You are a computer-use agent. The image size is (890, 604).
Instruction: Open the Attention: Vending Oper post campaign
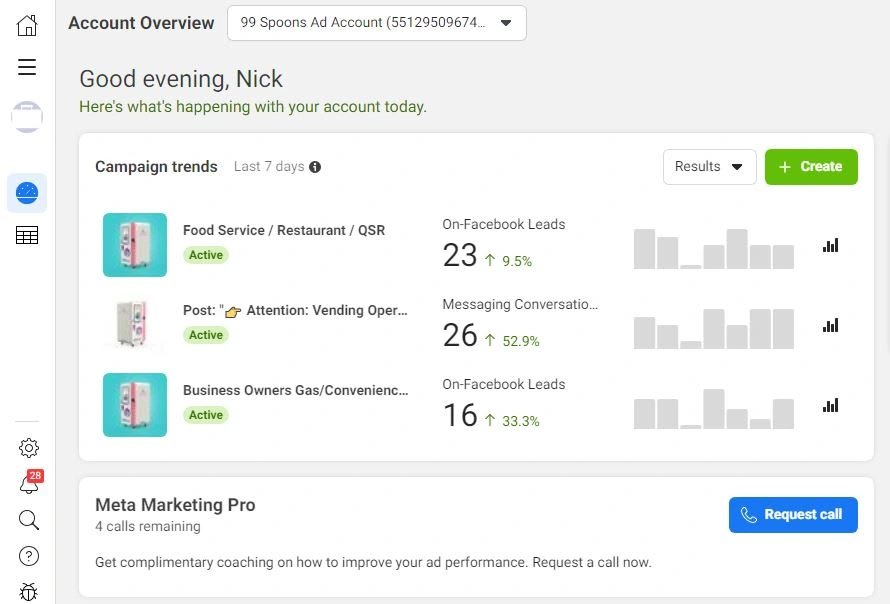click(295, 311)
